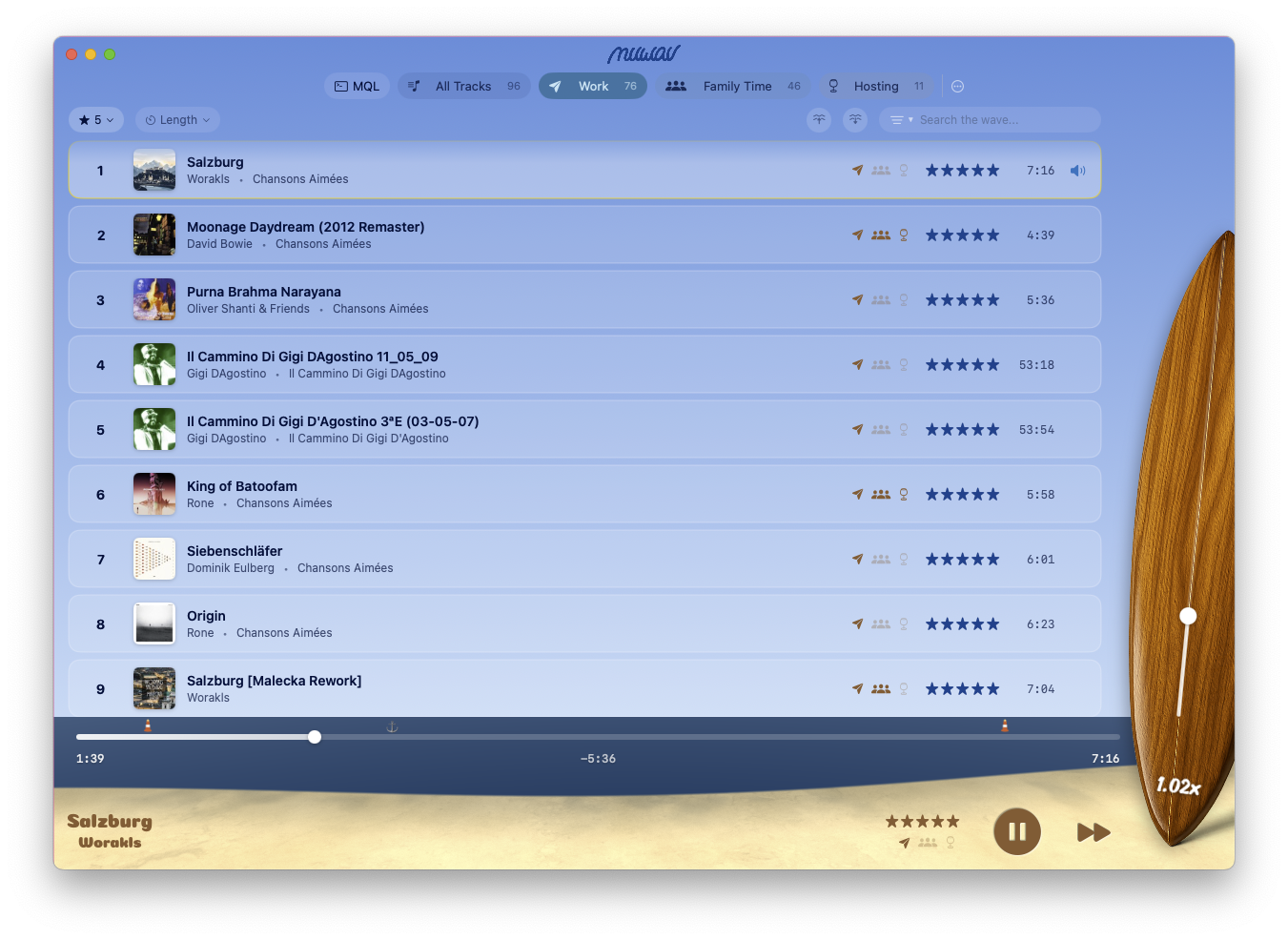This screenshot has height=940, width=1288.
Task: Select Il Cammino Di Gigi D'Agostino 3ªE track
Action: tap(333, 421)
